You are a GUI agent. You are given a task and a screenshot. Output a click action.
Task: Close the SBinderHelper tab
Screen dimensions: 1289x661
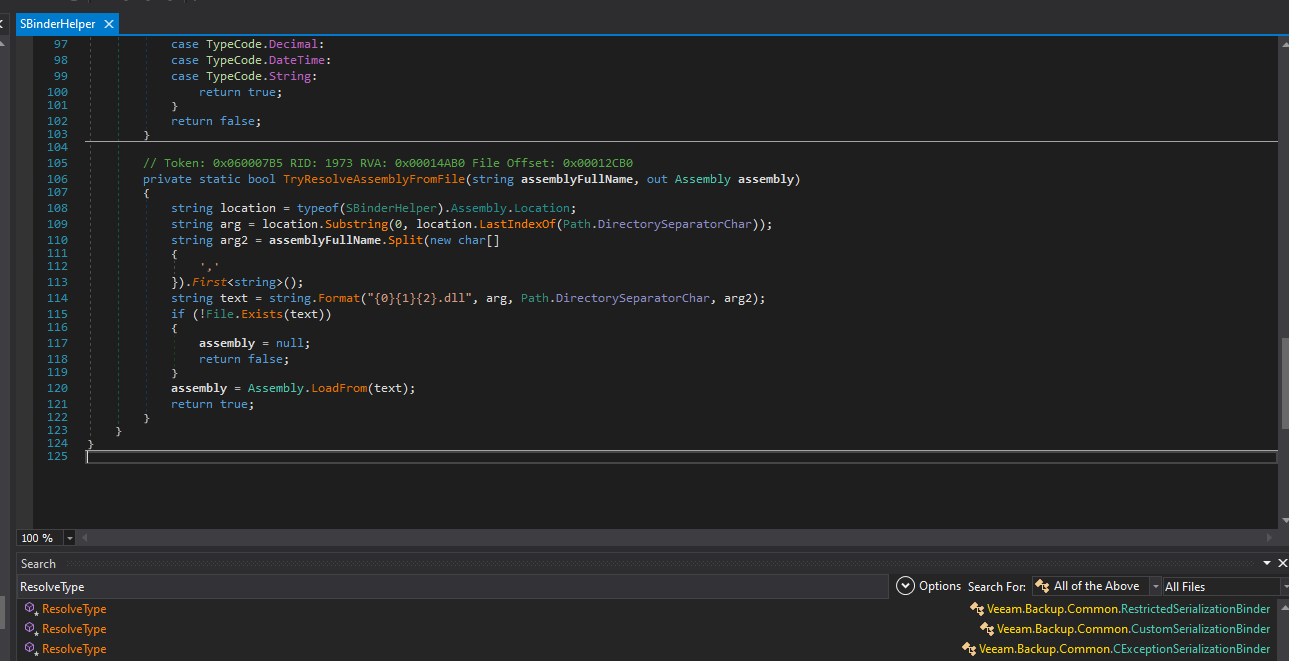(x=109, y=23)
